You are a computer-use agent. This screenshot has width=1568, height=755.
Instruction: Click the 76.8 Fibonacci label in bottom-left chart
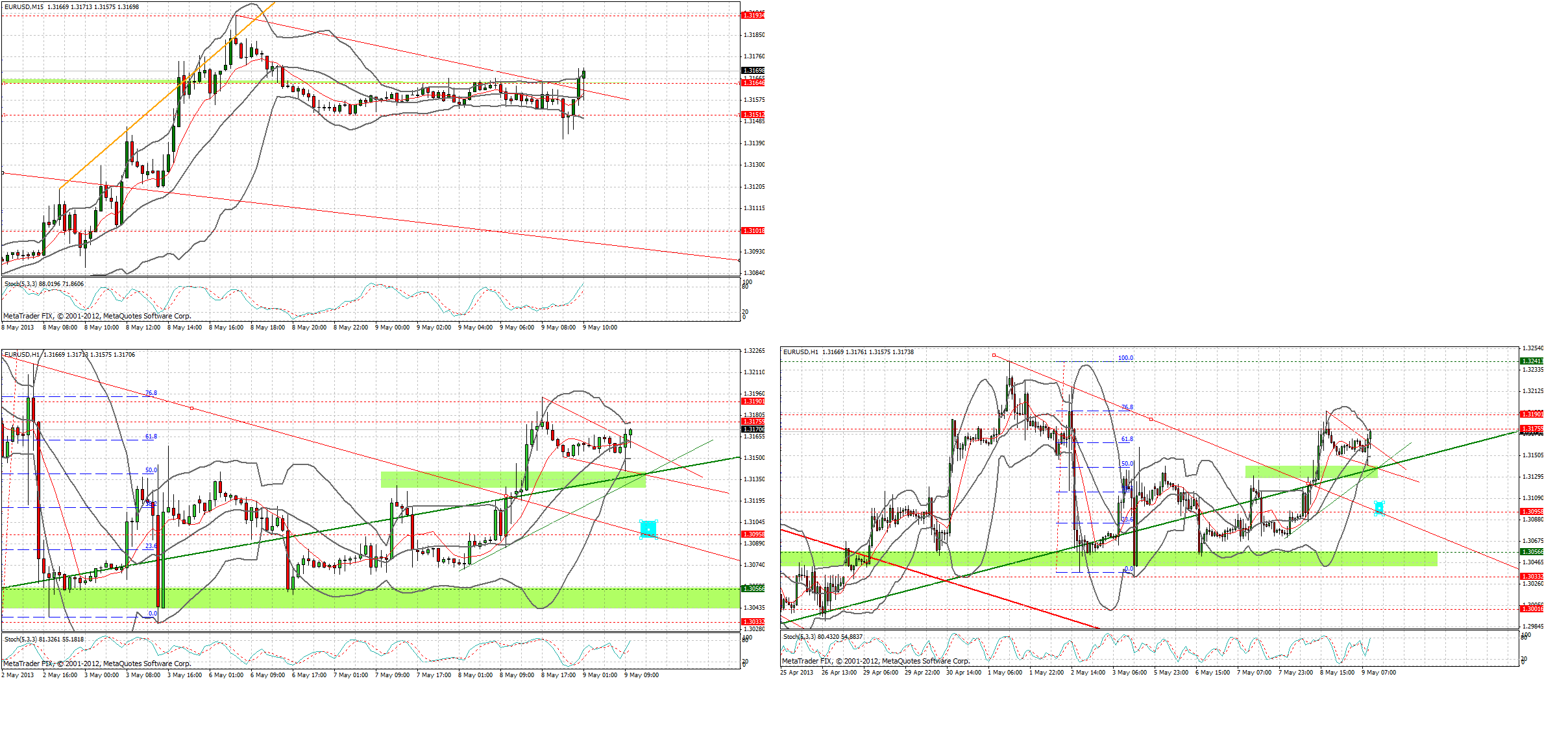151,393
